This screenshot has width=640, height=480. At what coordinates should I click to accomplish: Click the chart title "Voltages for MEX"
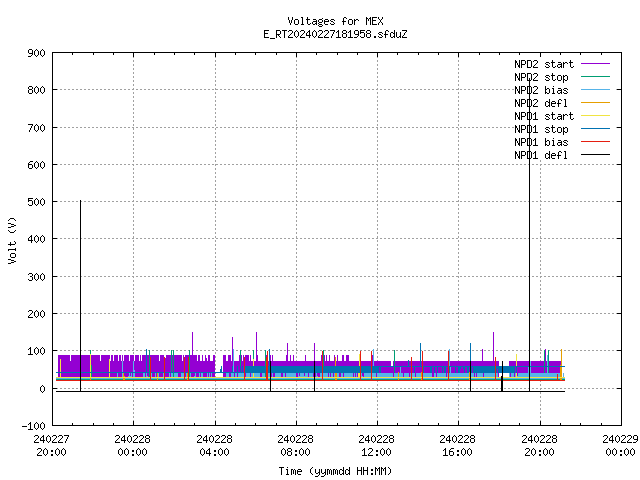pos(335,21)
